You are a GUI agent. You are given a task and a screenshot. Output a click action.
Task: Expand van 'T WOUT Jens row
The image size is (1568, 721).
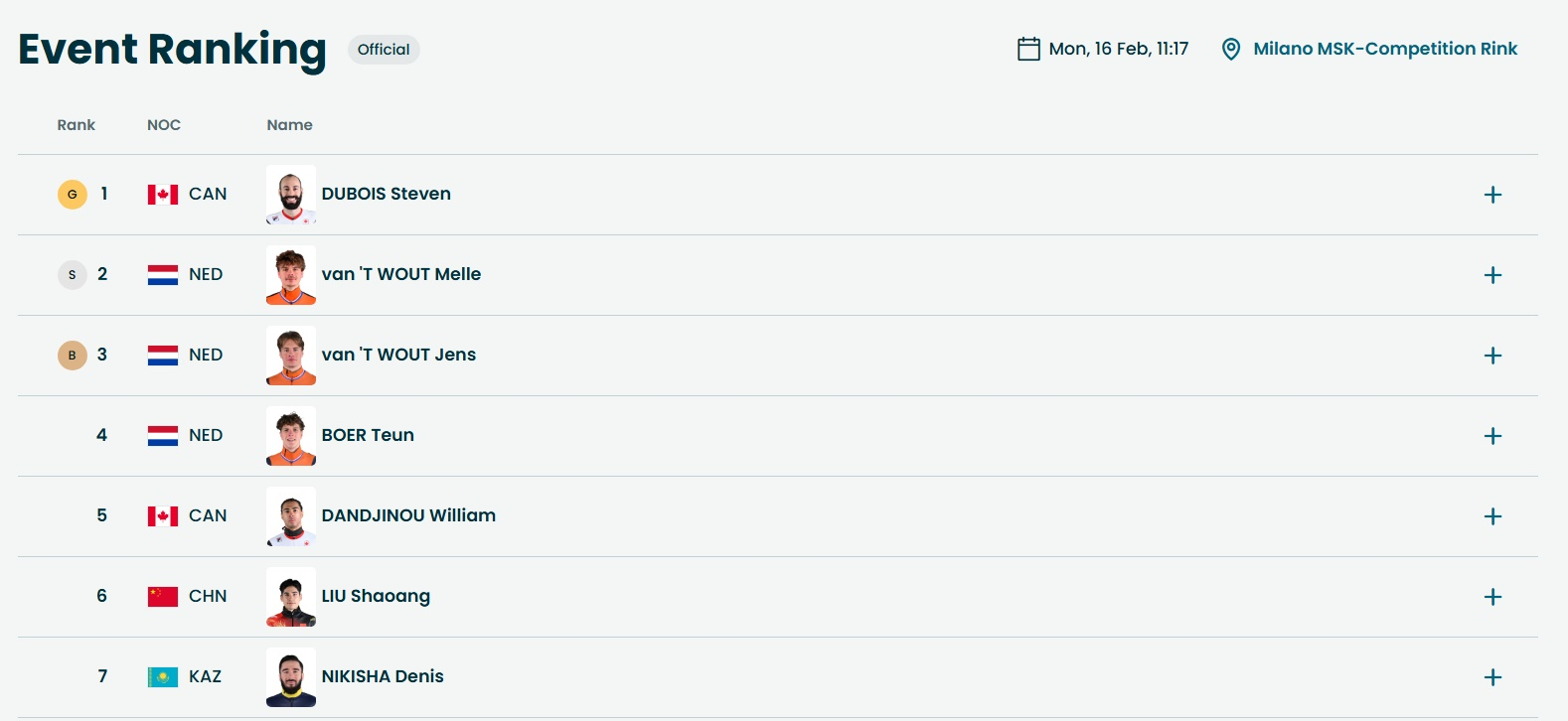1491,356
